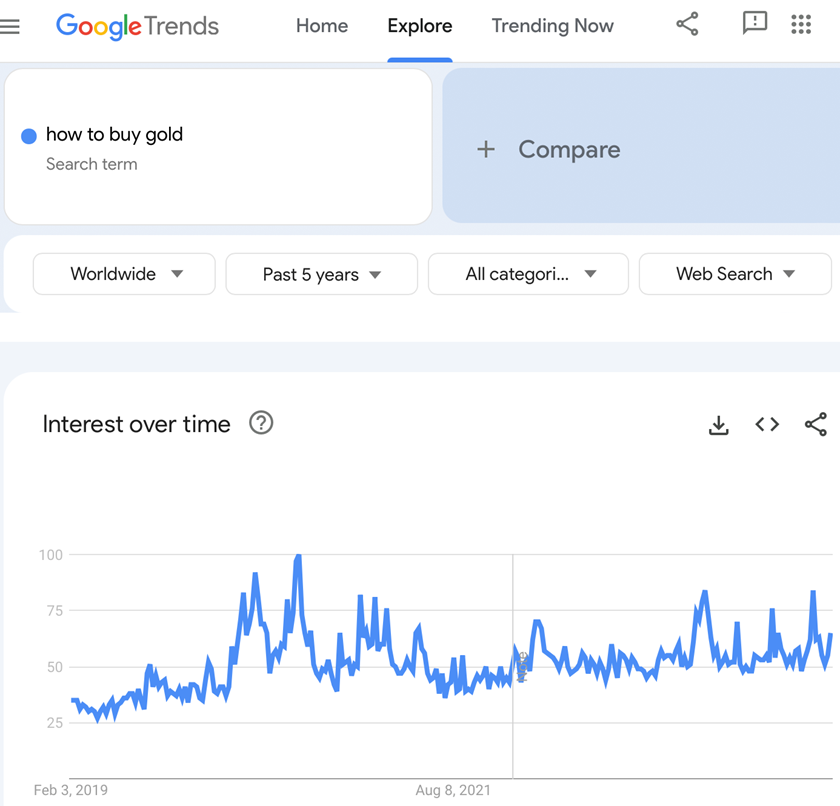Viewport: 840px width, 806px height.
Task: Click the plus icon to compare
Action: pos(486,150)
